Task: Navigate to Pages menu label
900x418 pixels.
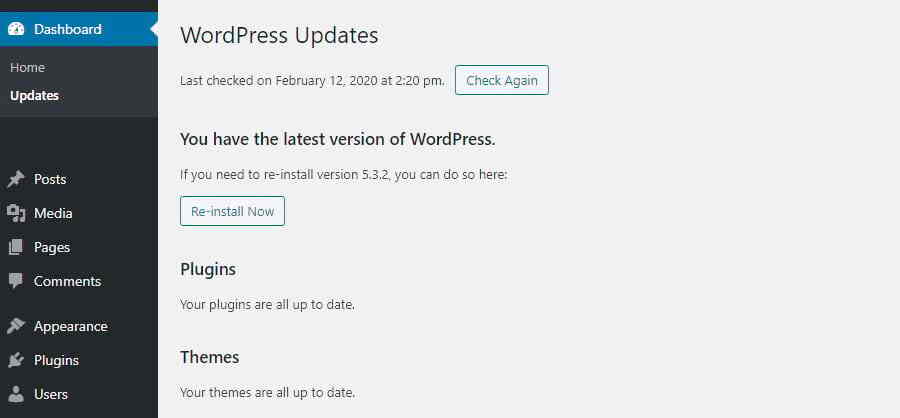Action: [52, 247]
